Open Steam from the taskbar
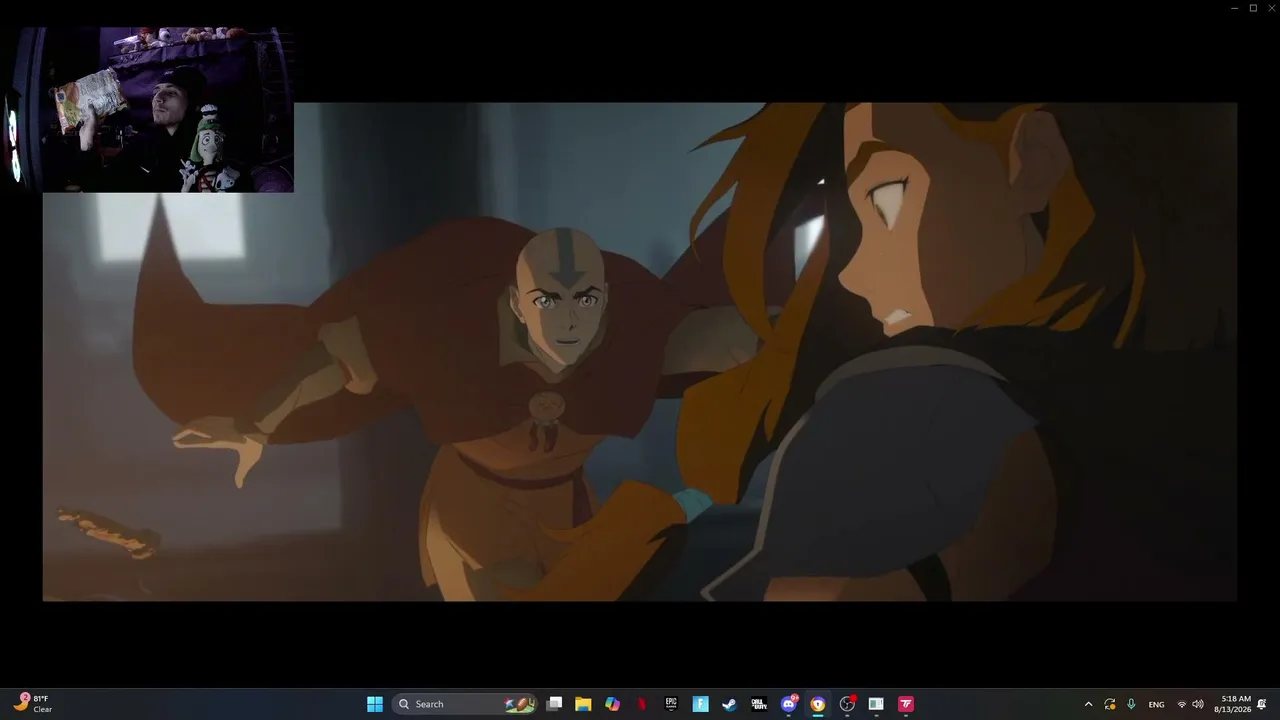The width and height of the screenshot is (1280, 720). [729, 704]
